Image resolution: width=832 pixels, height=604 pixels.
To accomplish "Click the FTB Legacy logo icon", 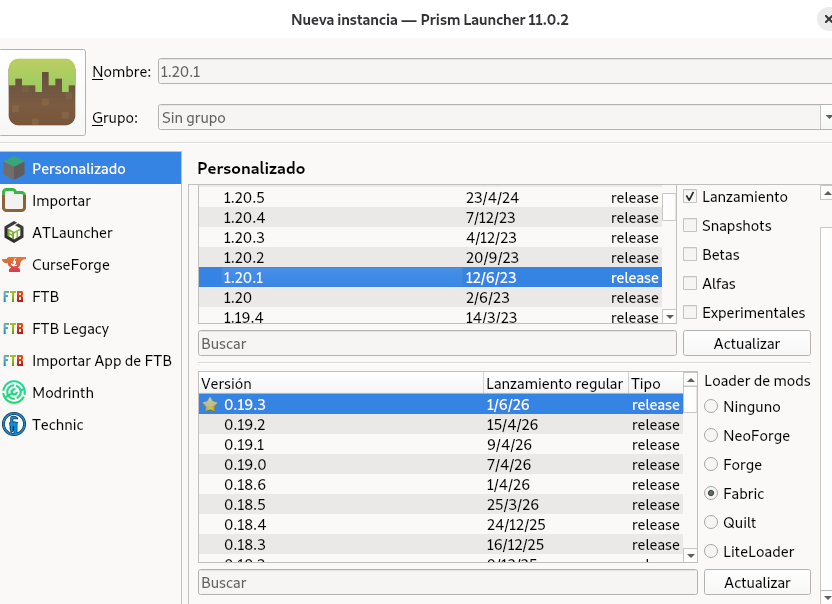I will pos(13,329).
